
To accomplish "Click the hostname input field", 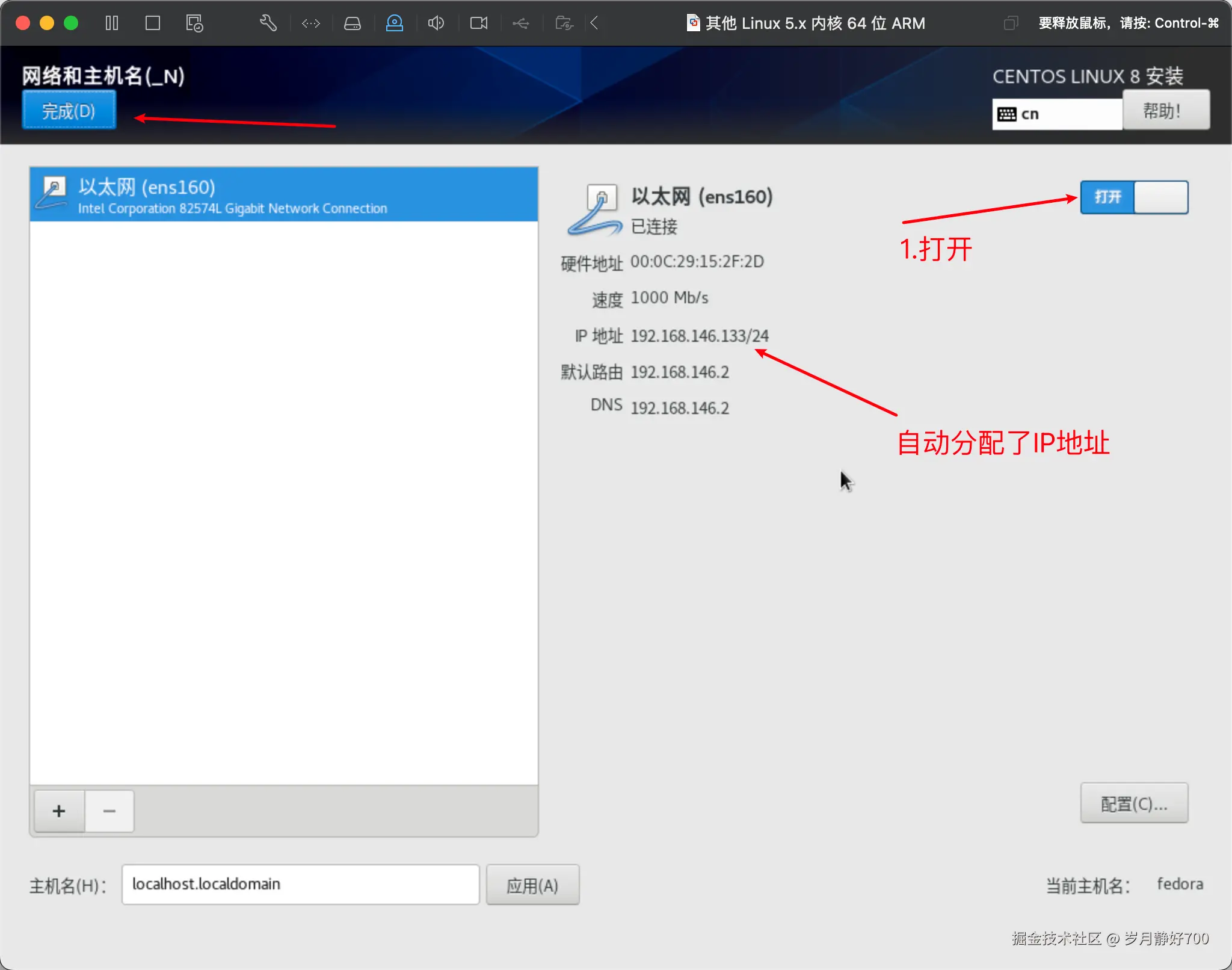I will (300, 885).
